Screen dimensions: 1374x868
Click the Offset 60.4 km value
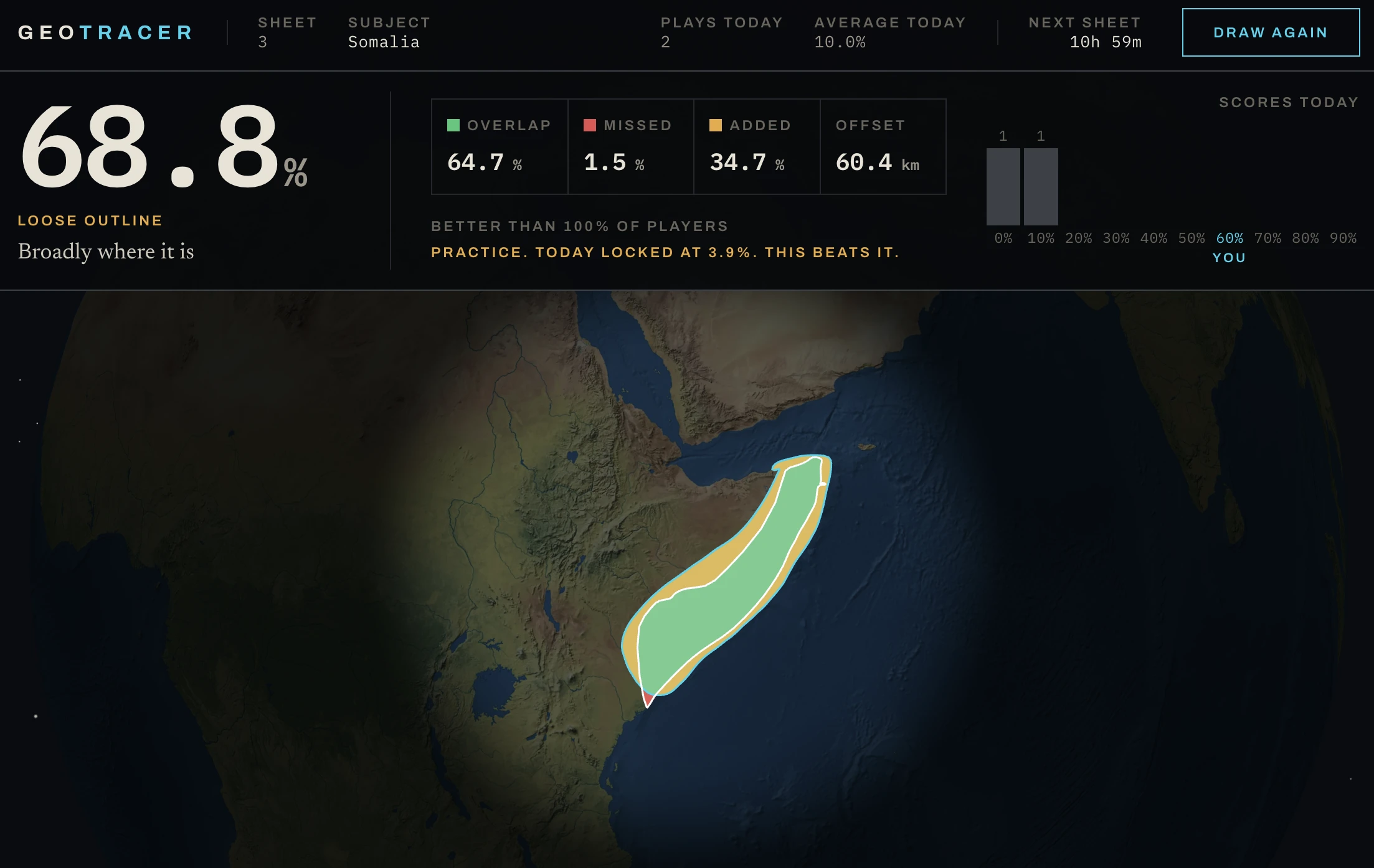(x=878, y=163)
